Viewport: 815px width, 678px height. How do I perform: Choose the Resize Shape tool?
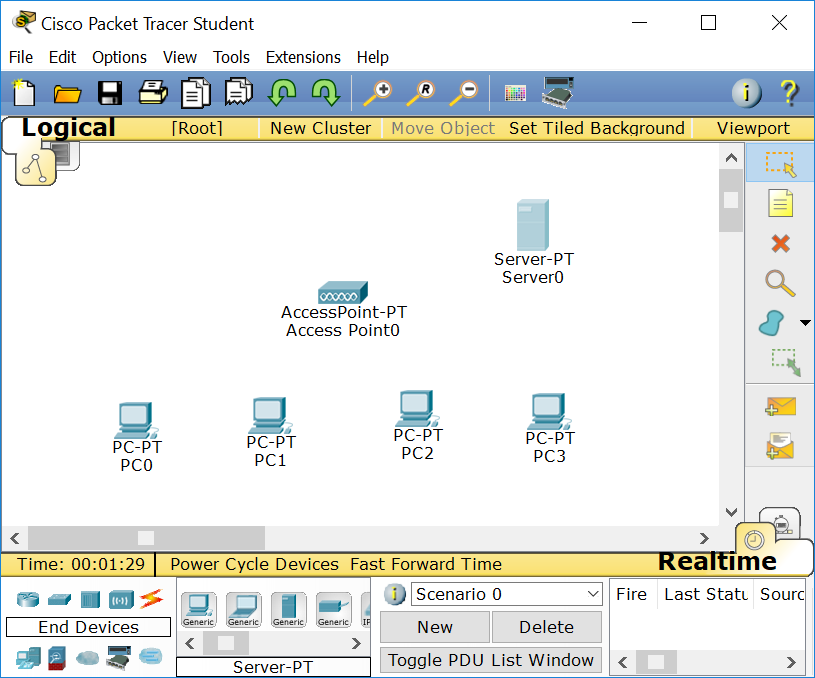coord(785,362)
